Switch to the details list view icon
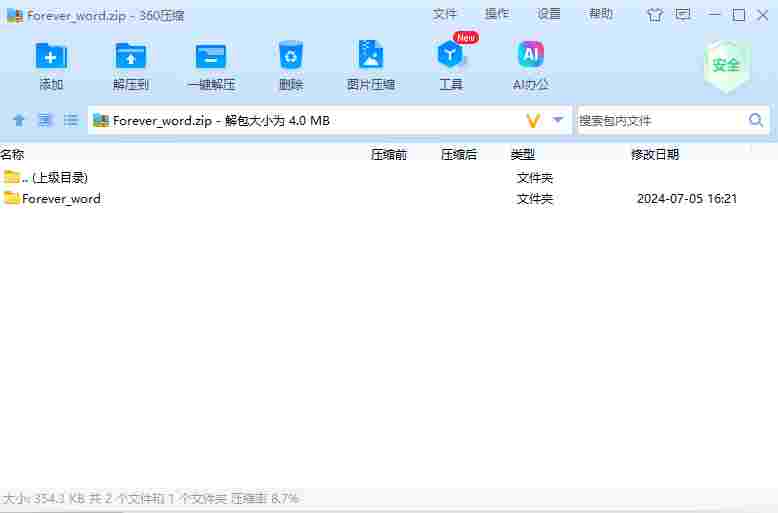 (45, 120)
